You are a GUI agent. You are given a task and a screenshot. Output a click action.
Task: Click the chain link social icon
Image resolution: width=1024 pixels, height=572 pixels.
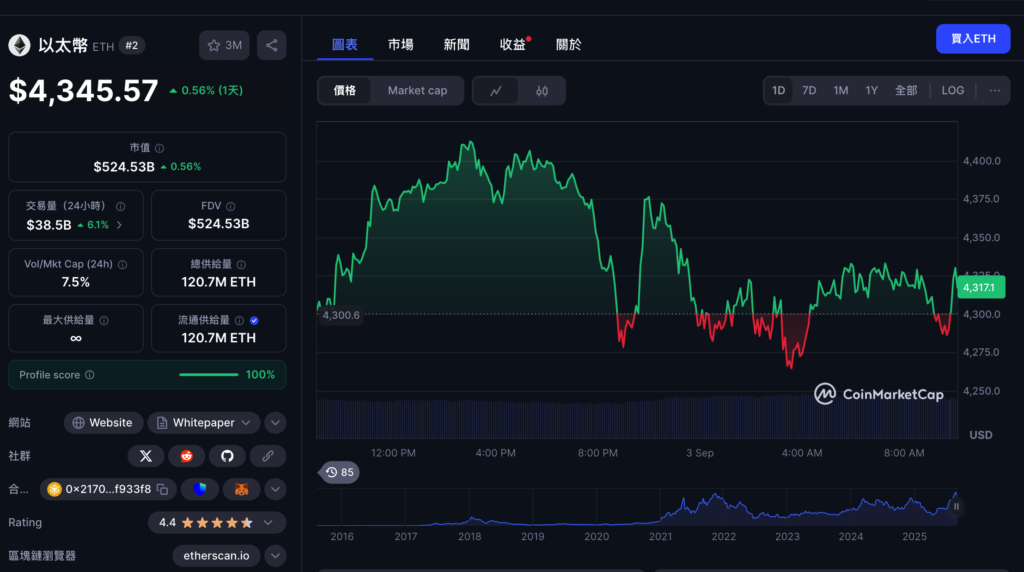[268, 456]
